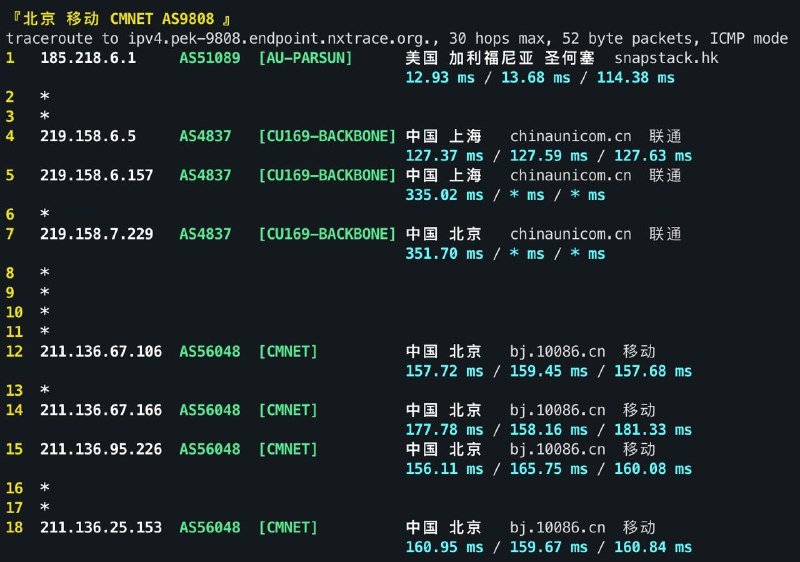Click the hop number 15 in yellow
This screenshot has width=800, height=562.
coord(14,449)
